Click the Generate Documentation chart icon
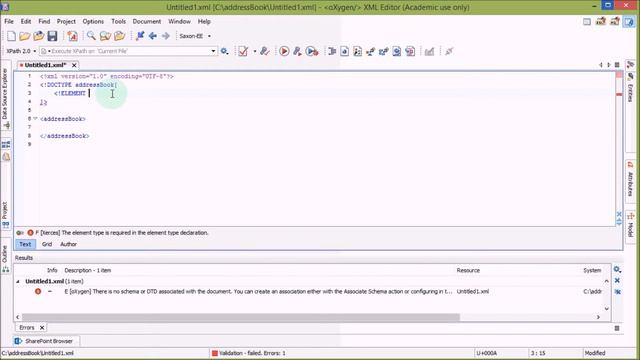640x360 pixels. coord(429,51)
